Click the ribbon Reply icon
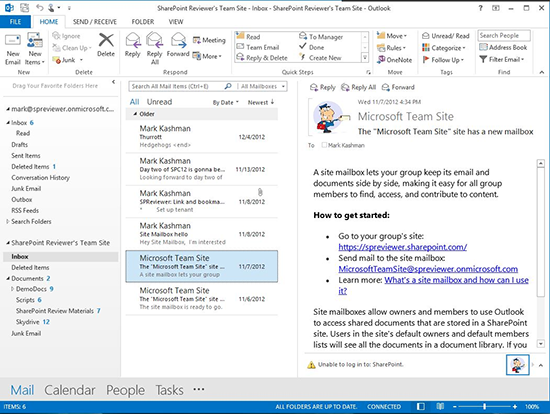This screenshot has height=414, width=550. 133,40
